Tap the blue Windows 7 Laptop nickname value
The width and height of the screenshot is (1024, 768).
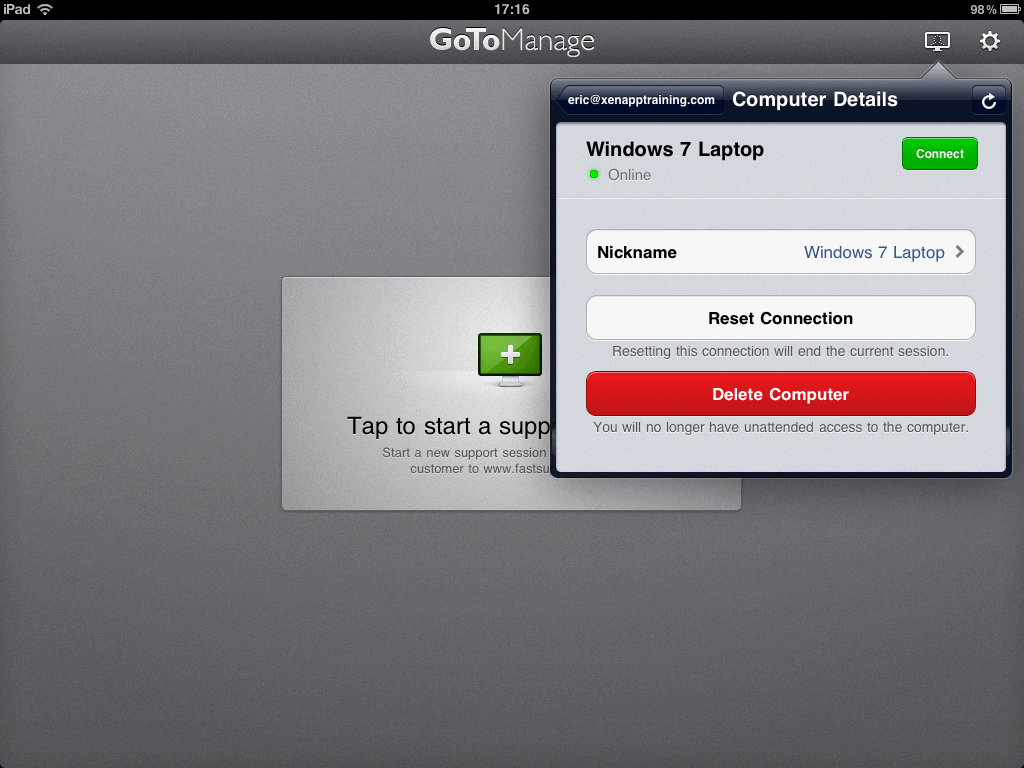click(874, 252)
